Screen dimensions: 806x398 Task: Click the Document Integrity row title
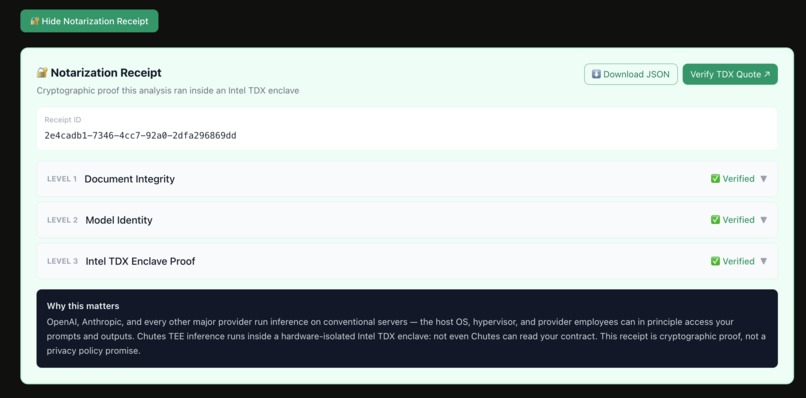click(x=130, y=179)
